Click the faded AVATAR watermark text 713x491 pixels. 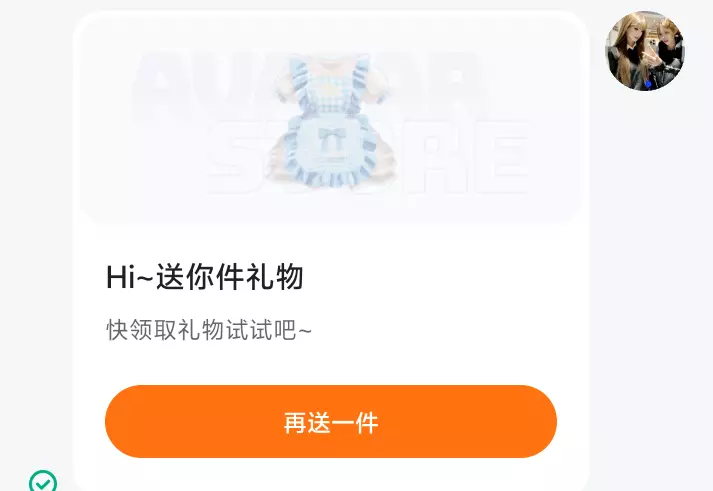[x=309, y=86]
